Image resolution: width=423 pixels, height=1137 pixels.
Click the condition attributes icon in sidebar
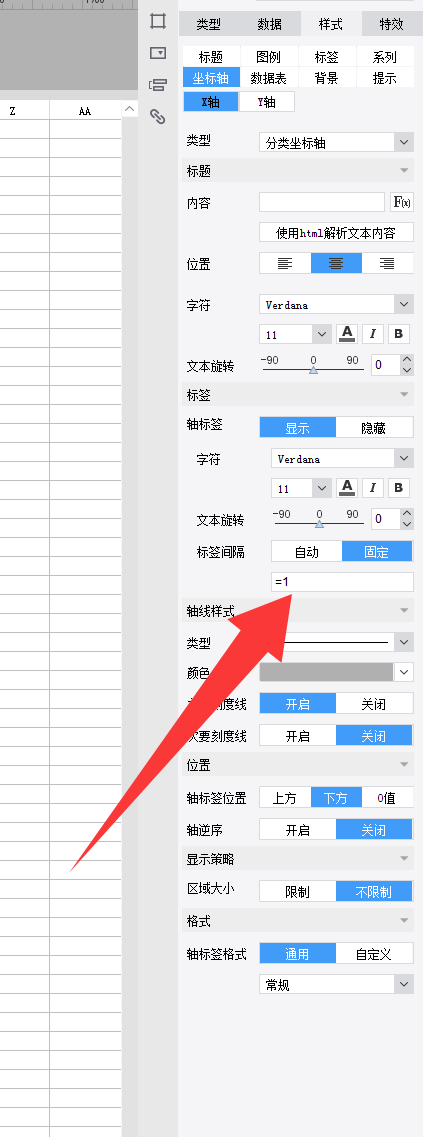click(x=157, y=85)
